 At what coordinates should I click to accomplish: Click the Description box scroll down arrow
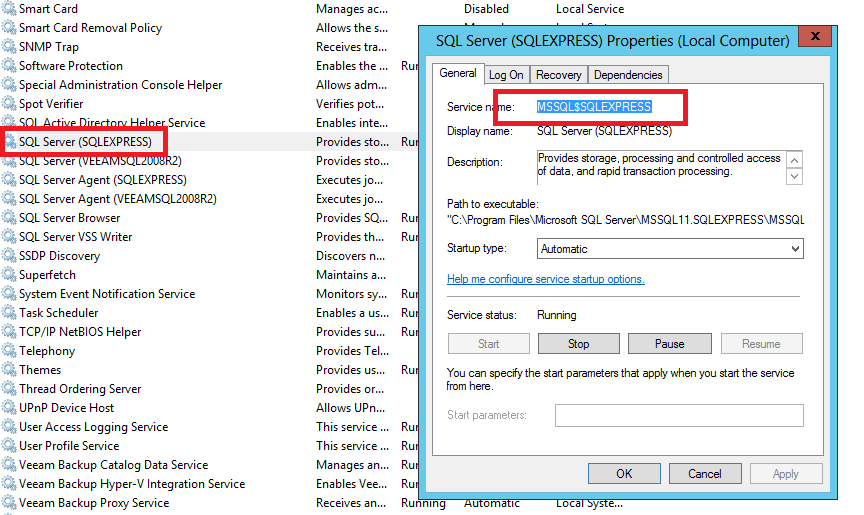794,177
